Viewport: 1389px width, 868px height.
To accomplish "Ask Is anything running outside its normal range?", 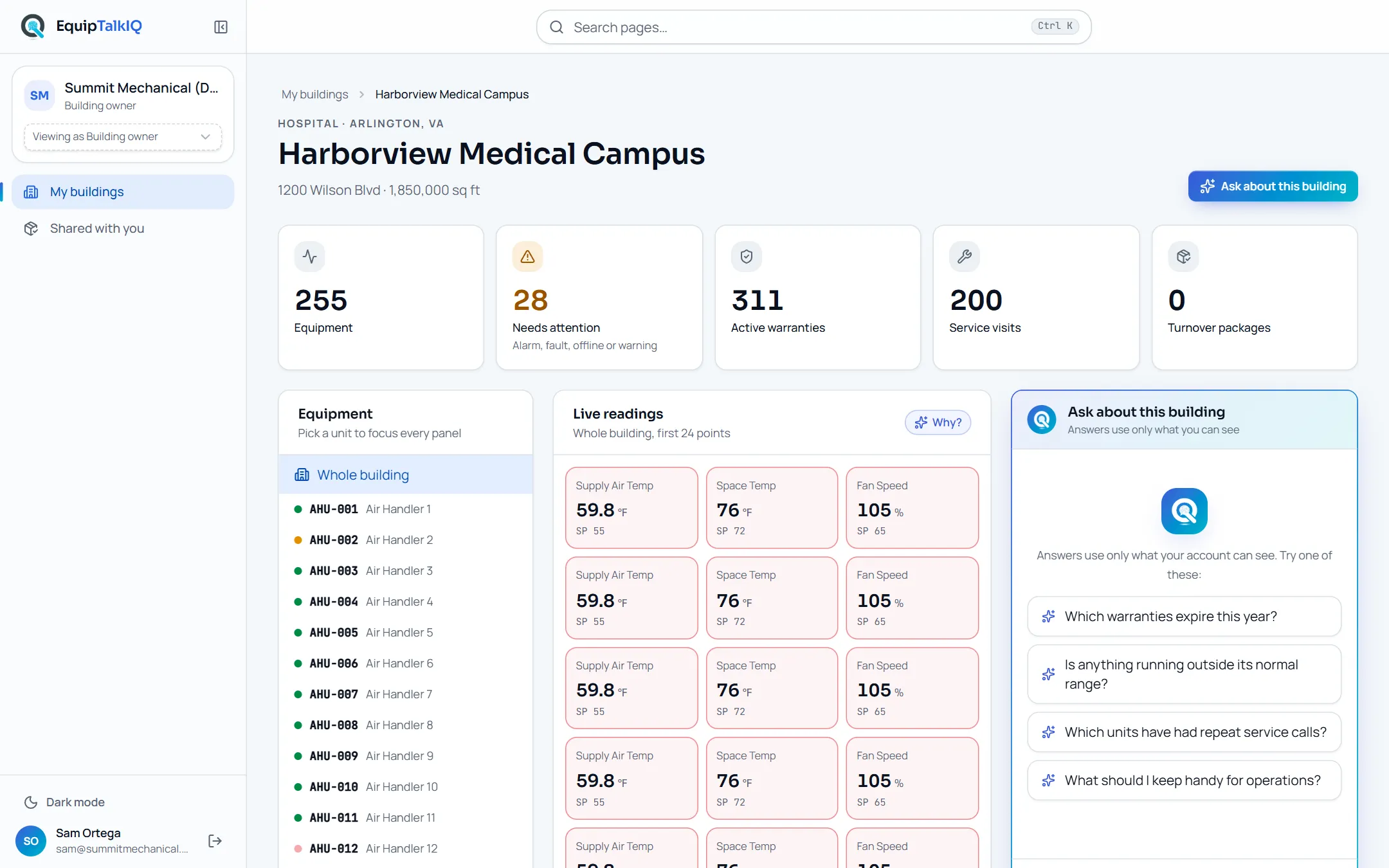I will pos(1184,674).
